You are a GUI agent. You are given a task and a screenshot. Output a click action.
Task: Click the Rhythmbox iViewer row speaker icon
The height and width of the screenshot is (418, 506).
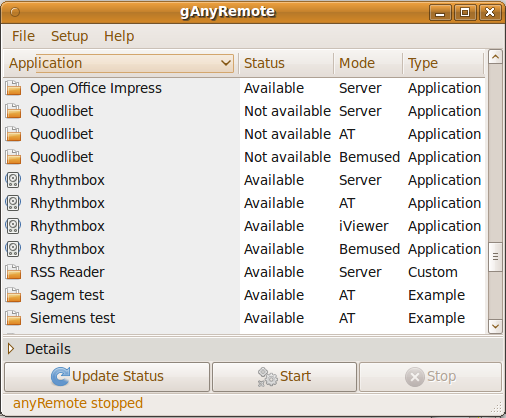tap(13, 226)
